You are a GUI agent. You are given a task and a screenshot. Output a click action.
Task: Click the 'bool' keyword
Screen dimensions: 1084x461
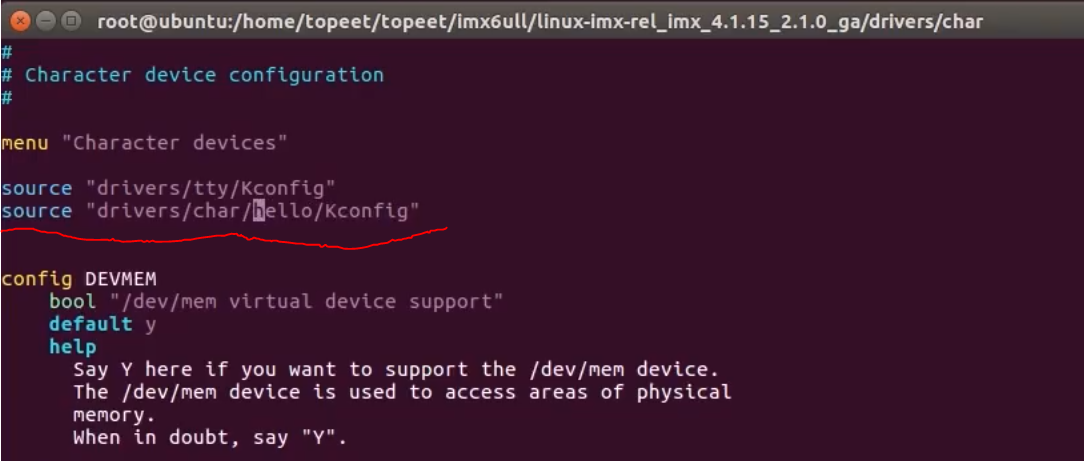(73, 302)
